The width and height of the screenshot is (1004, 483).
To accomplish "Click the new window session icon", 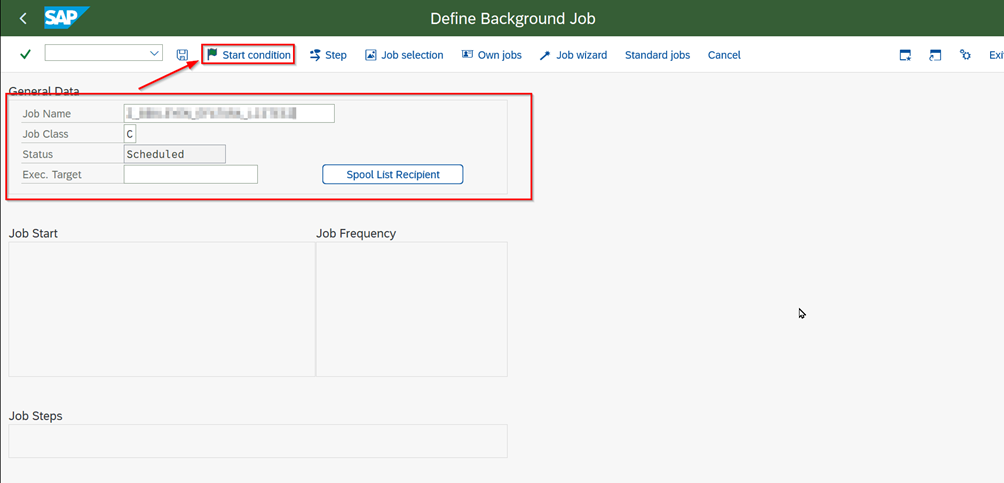I will pyautogui.click(x=905, y=55).
